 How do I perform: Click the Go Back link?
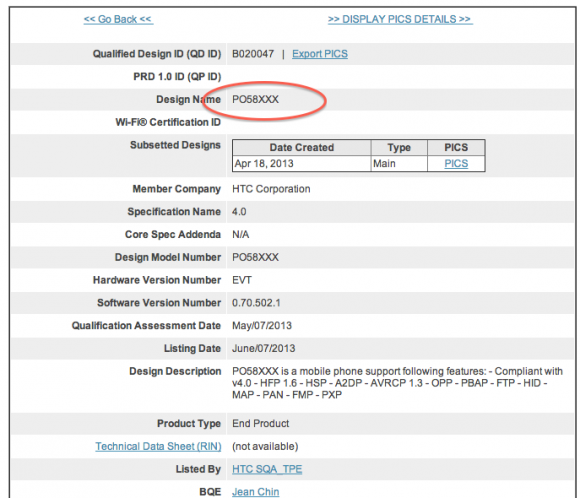coord(118,19)
